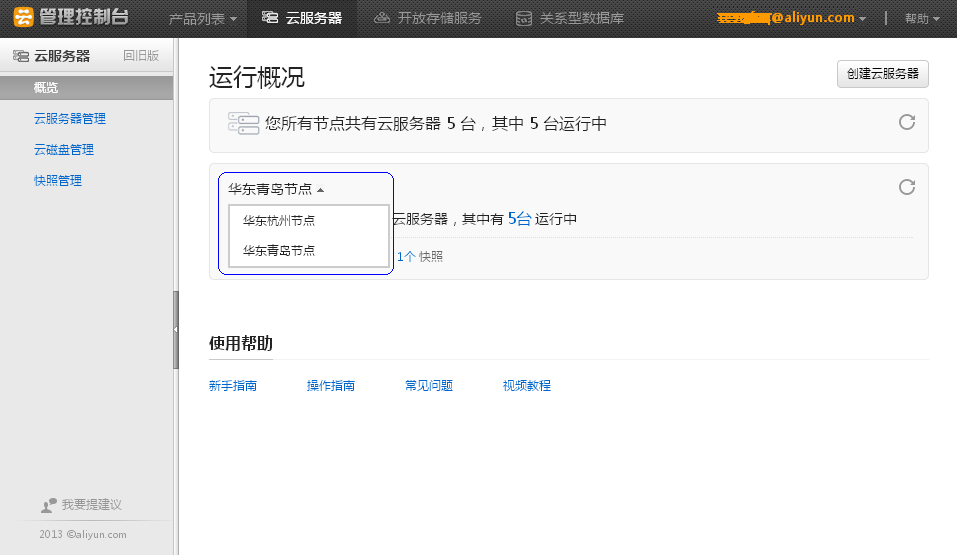957x555 pixels.
Task: Click the 我要提建议 person icon
Action: tap(49, 505)
